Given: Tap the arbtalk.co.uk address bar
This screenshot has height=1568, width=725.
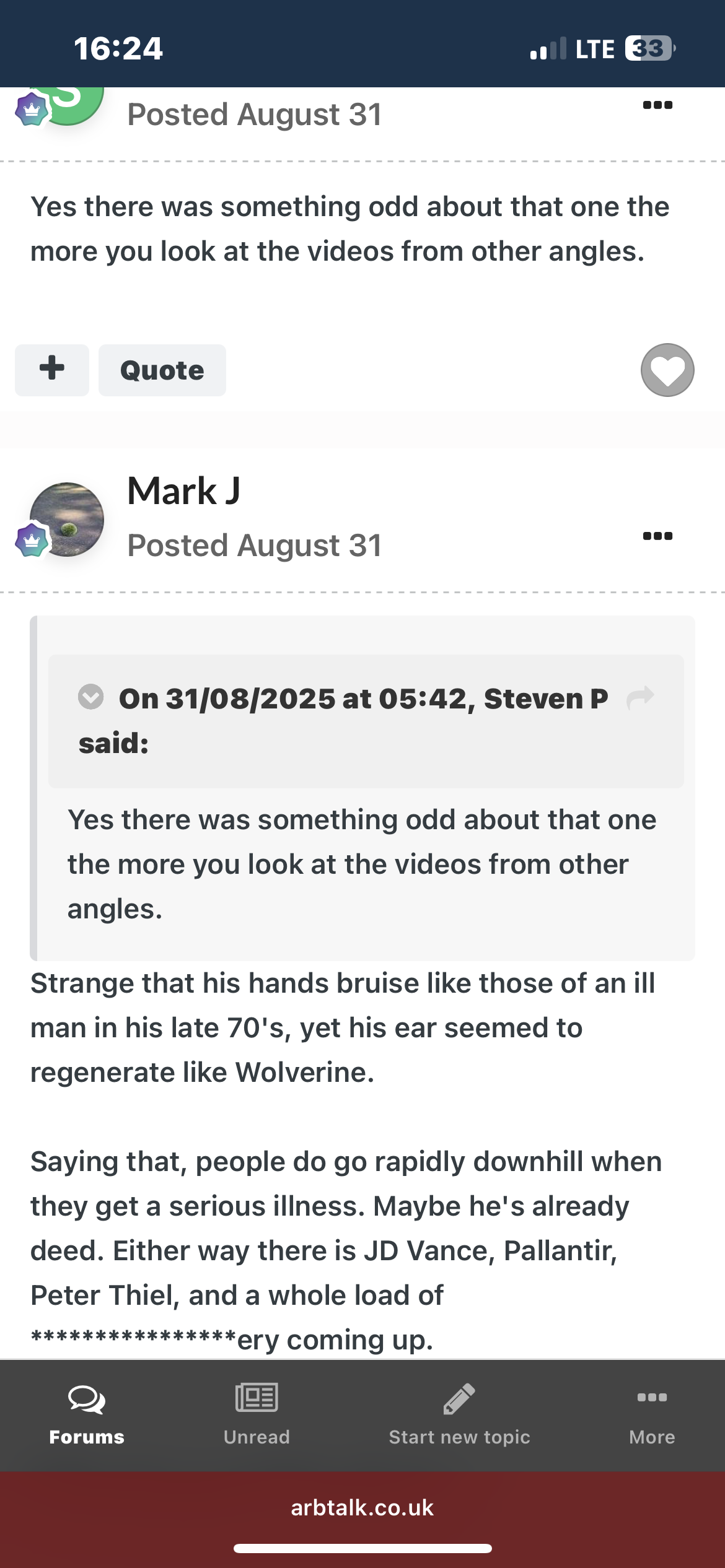Looking at the screenshot, I should [362, 1507].
